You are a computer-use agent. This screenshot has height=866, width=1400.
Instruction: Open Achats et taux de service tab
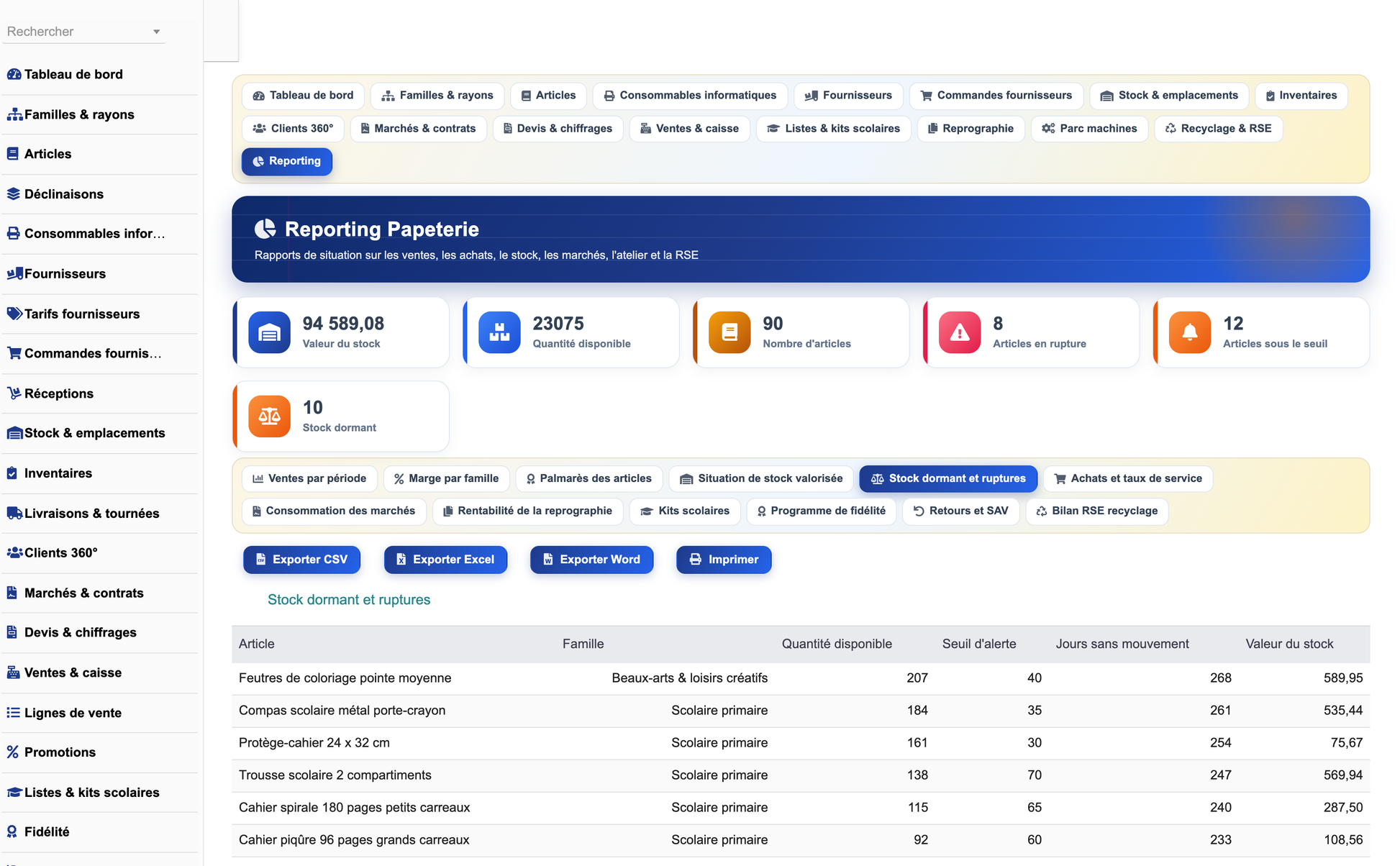(x=1128, y=478)
